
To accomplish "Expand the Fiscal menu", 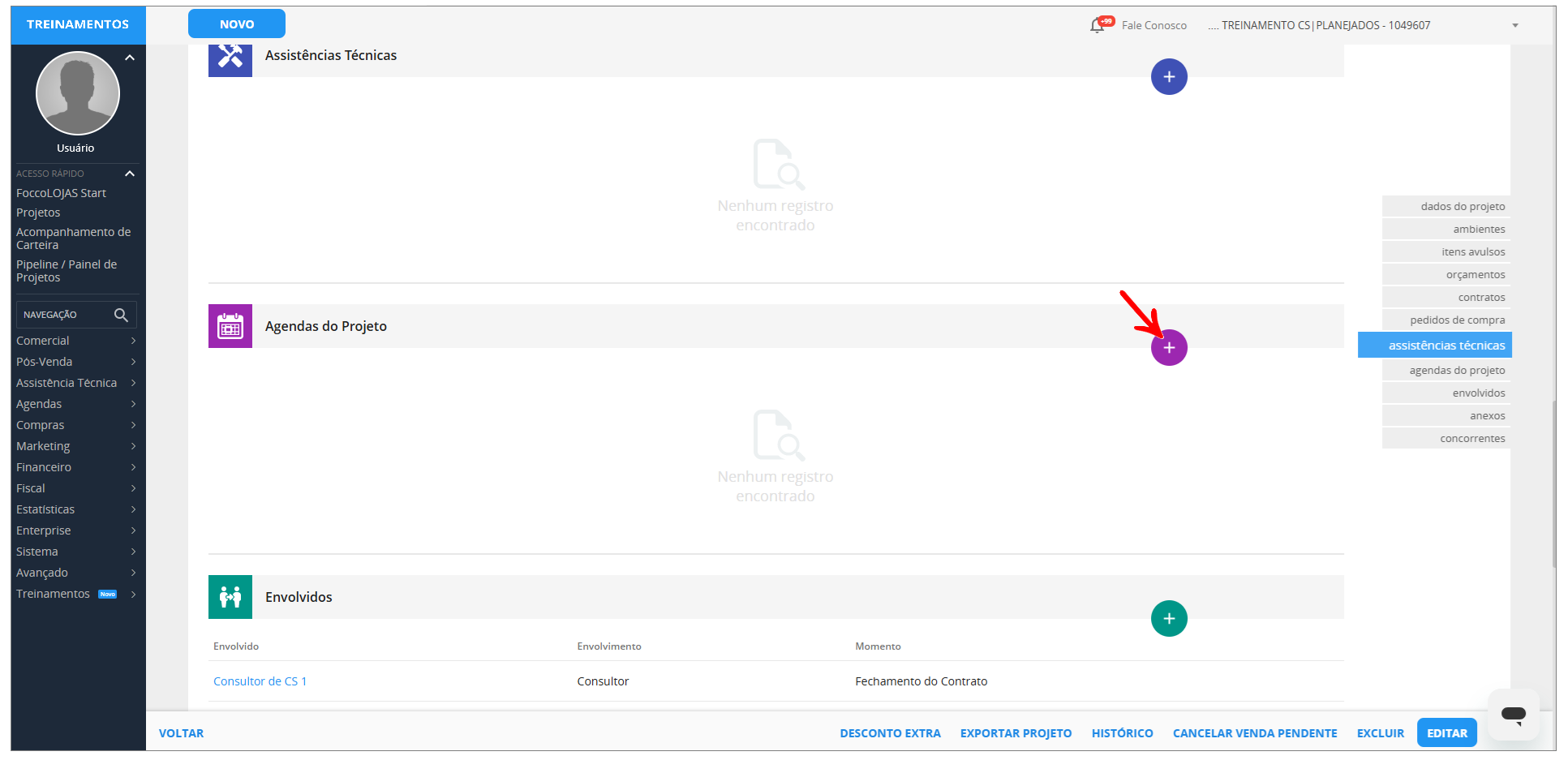I will [76, 488].
